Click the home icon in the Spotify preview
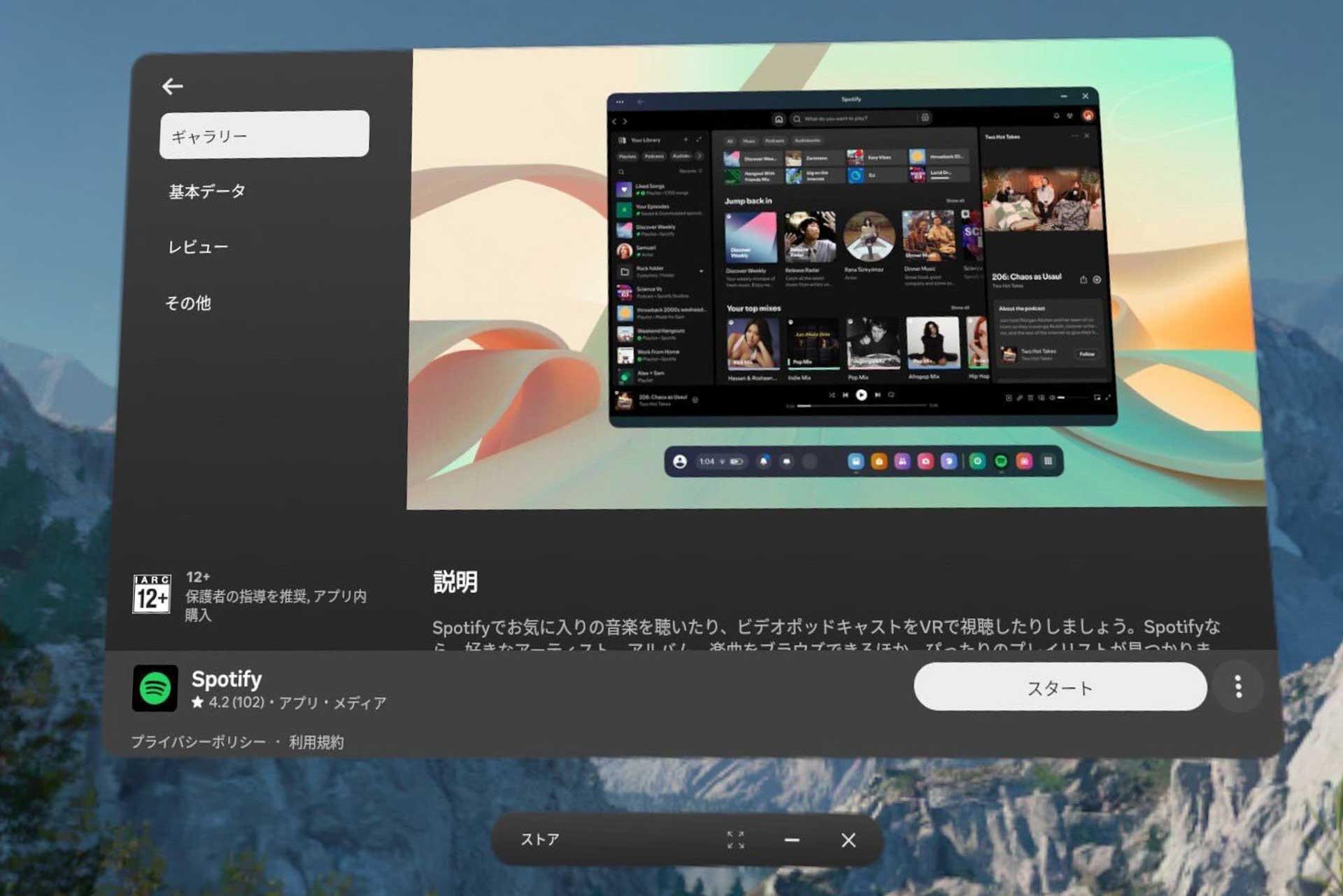Viewport: 1343px width, 896px height. [x=779, y=119]
